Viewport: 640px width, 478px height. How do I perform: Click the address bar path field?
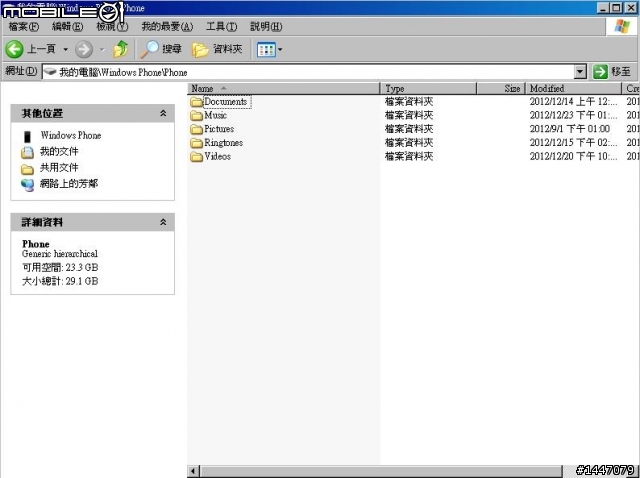[x=309, y=72]
